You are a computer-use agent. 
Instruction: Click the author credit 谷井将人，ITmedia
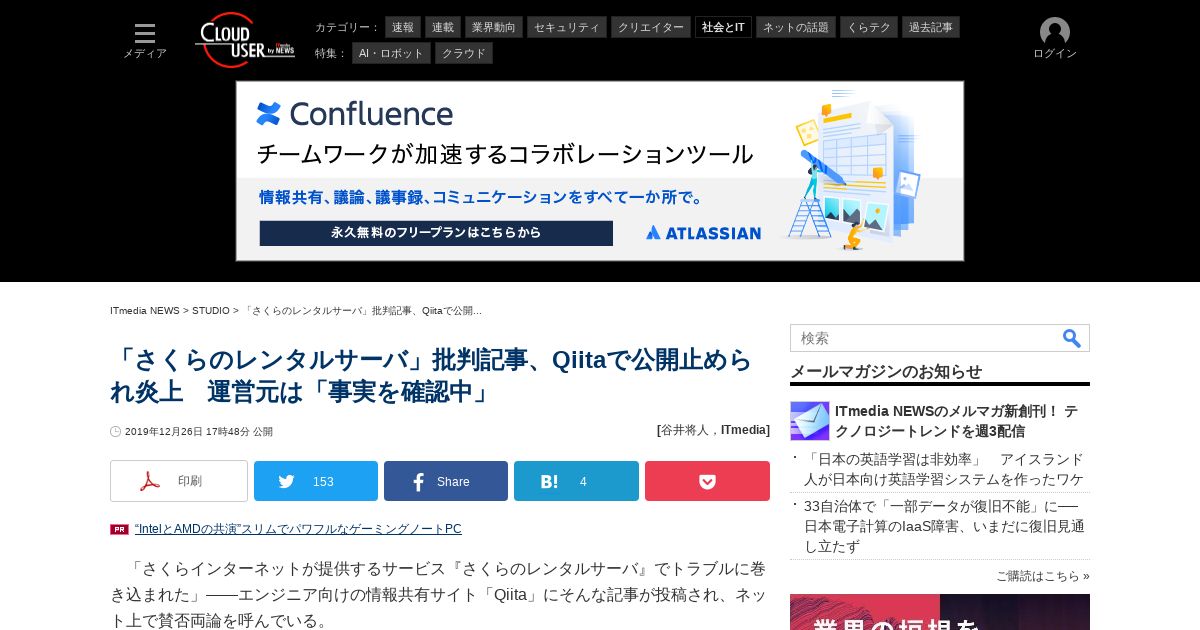pos(713,430)
